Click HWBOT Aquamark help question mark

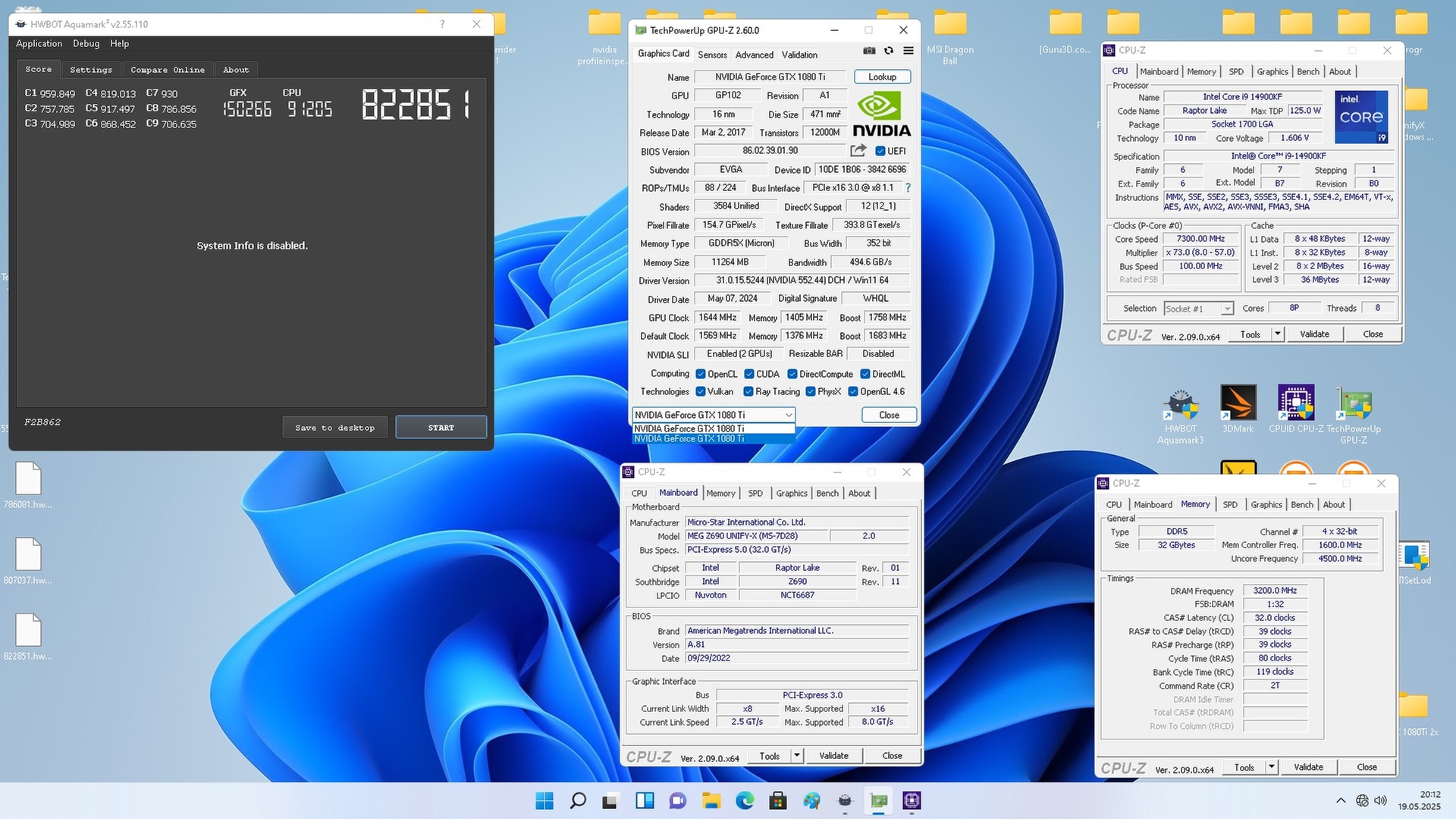coord(442,24)
